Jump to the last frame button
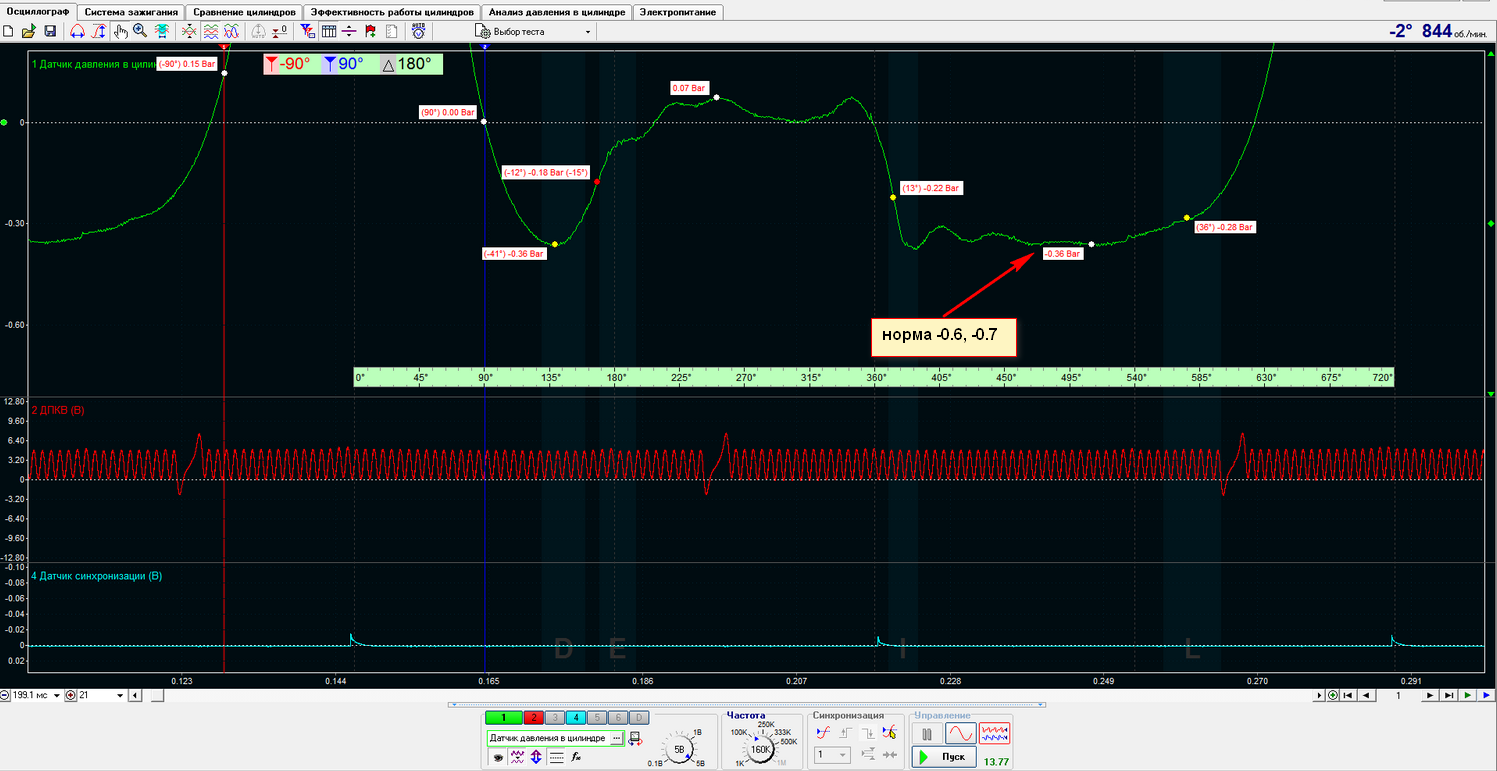 tap(1449, 695)
